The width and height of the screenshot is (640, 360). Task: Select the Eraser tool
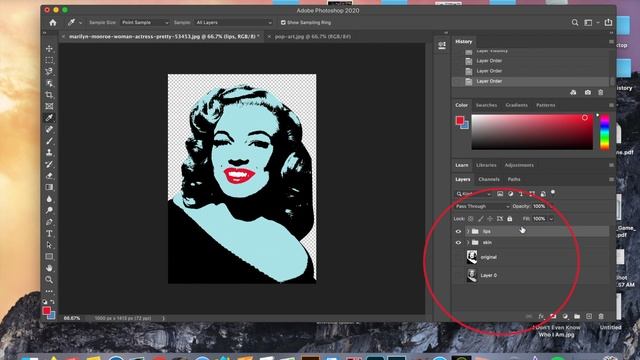(x=49, y=176)
